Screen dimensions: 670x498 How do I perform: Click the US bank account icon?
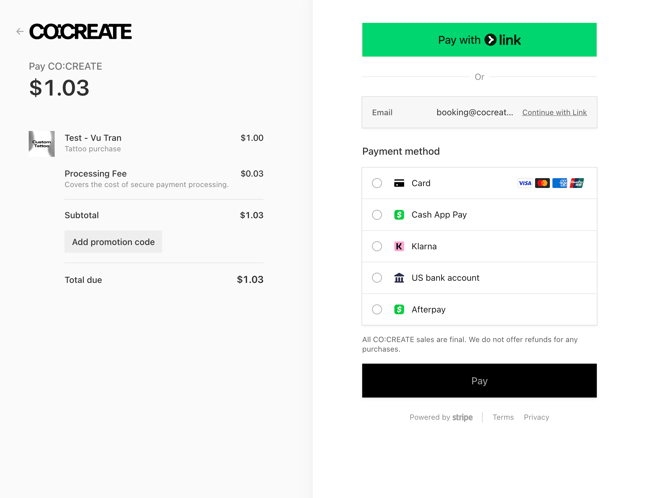(399, 278)
